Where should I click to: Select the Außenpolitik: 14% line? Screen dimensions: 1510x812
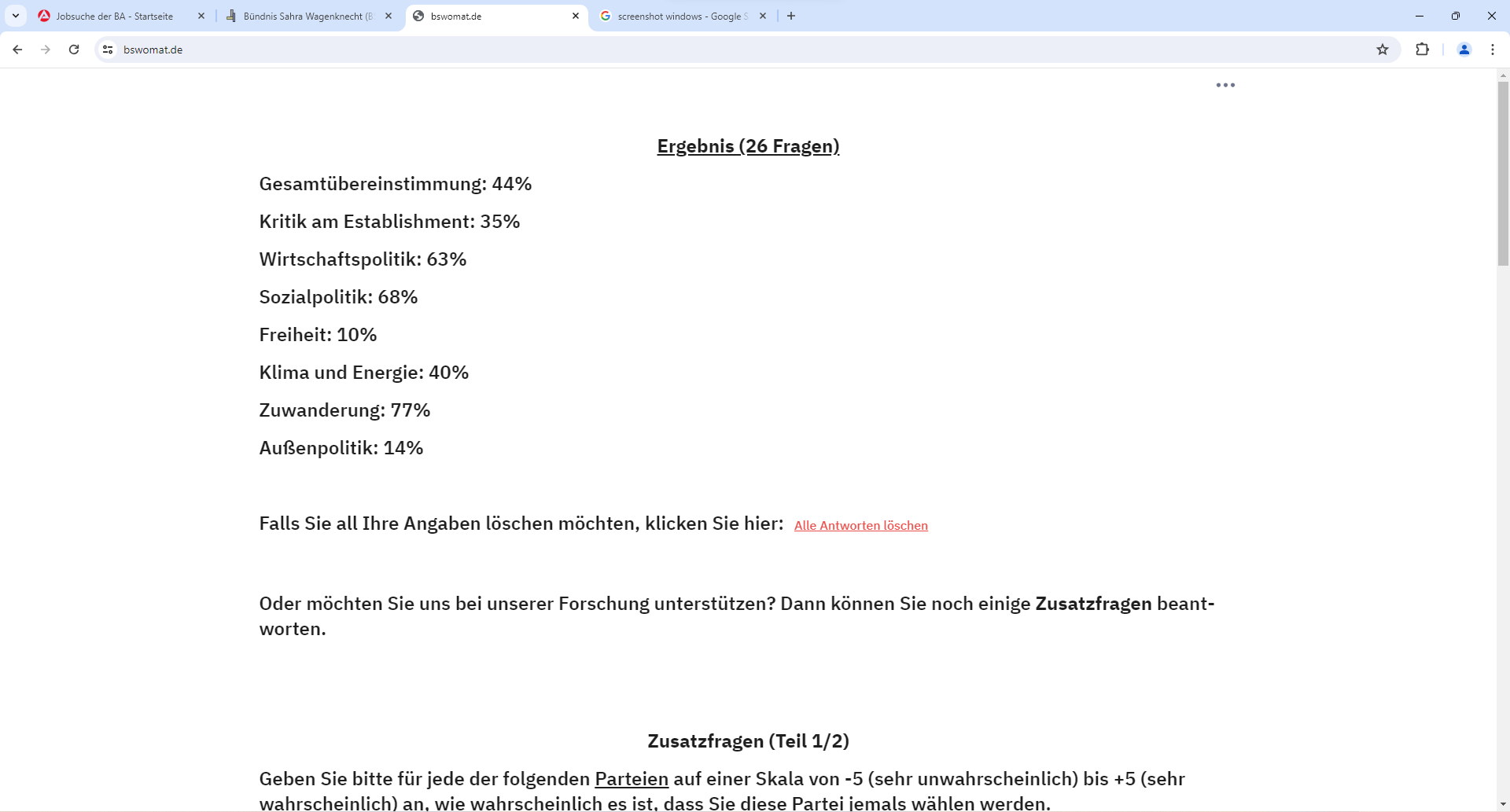point(341,448)
